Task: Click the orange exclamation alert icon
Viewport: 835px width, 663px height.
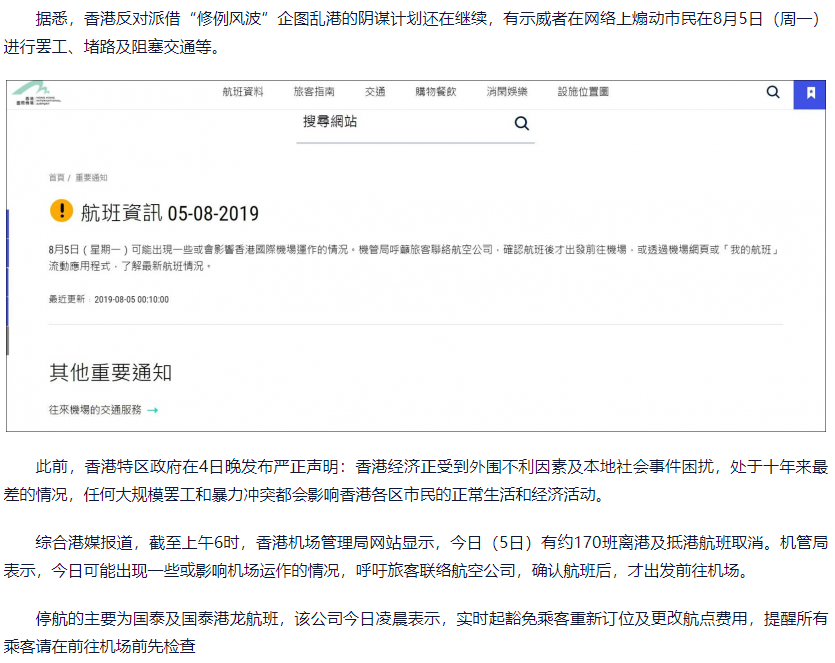Action: pyautogui.click(x=61, y=211)
